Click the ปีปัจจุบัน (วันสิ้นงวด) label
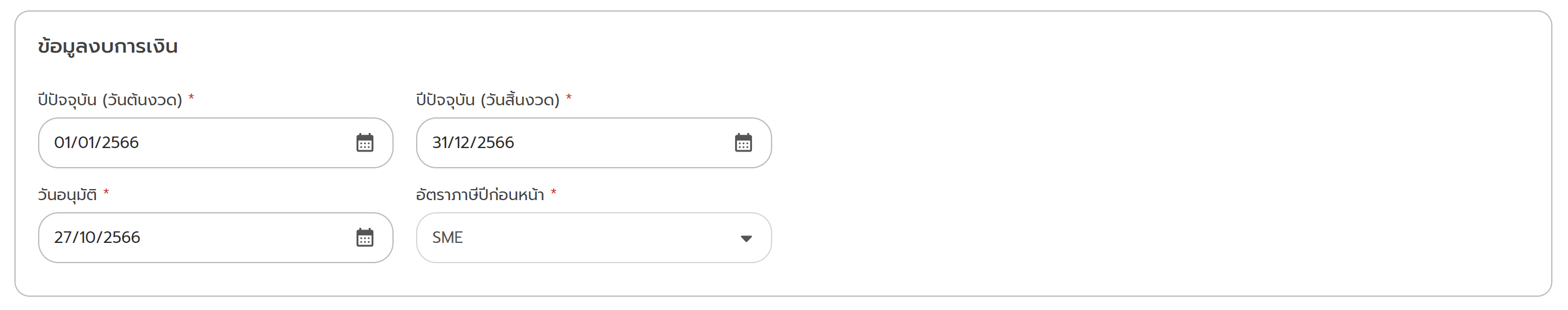Screen dimensions: 1568x310 (488, 99)
